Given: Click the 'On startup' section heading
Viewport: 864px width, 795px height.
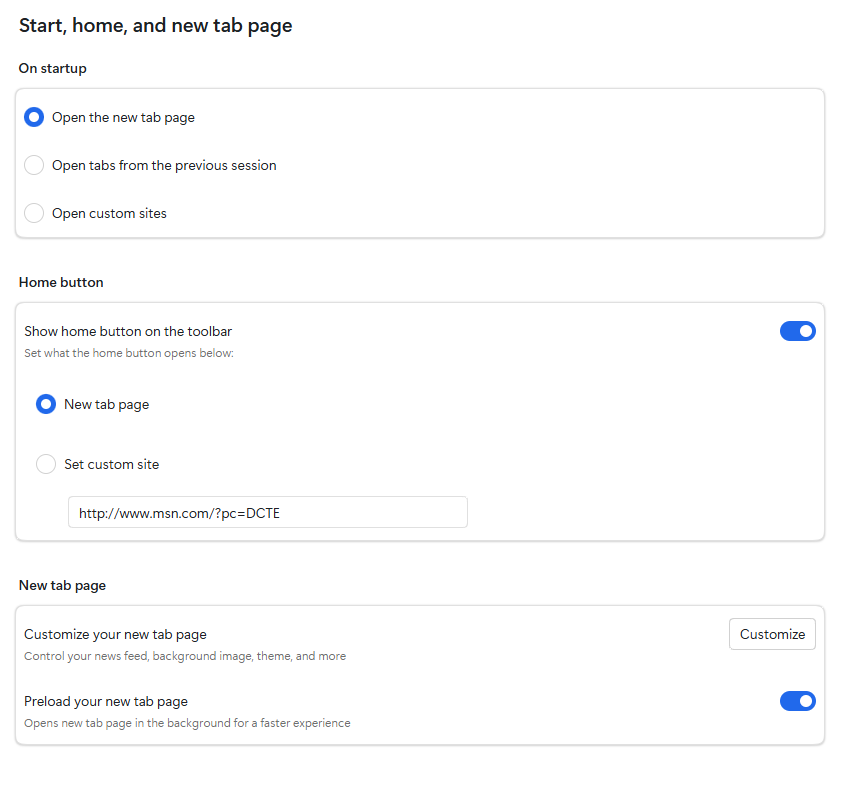Looking at the screenshot, I should (x=52, y=69).
